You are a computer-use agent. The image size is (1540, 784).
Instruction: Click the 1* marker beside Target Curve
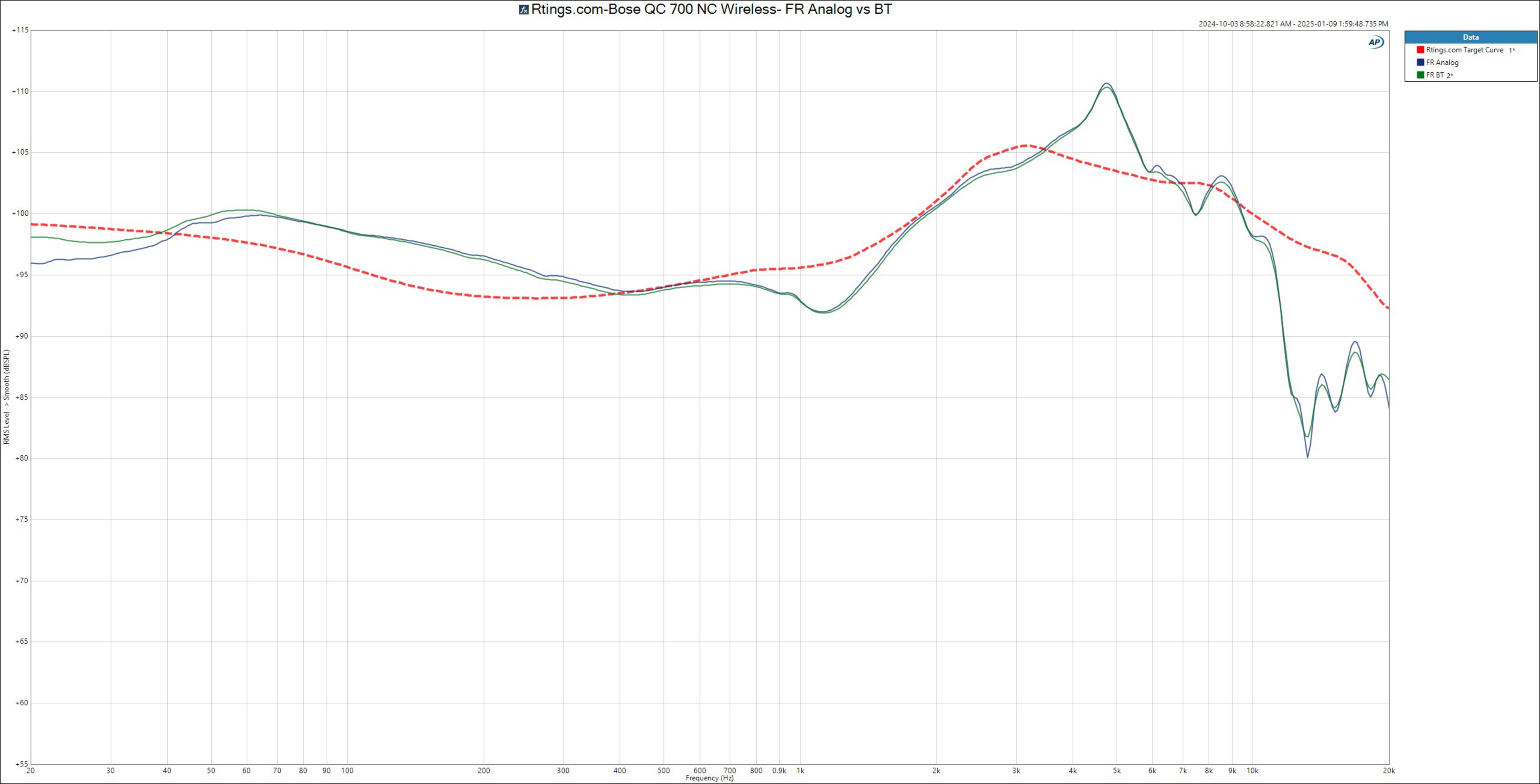pyautogui.click(x=1512, y=51)
